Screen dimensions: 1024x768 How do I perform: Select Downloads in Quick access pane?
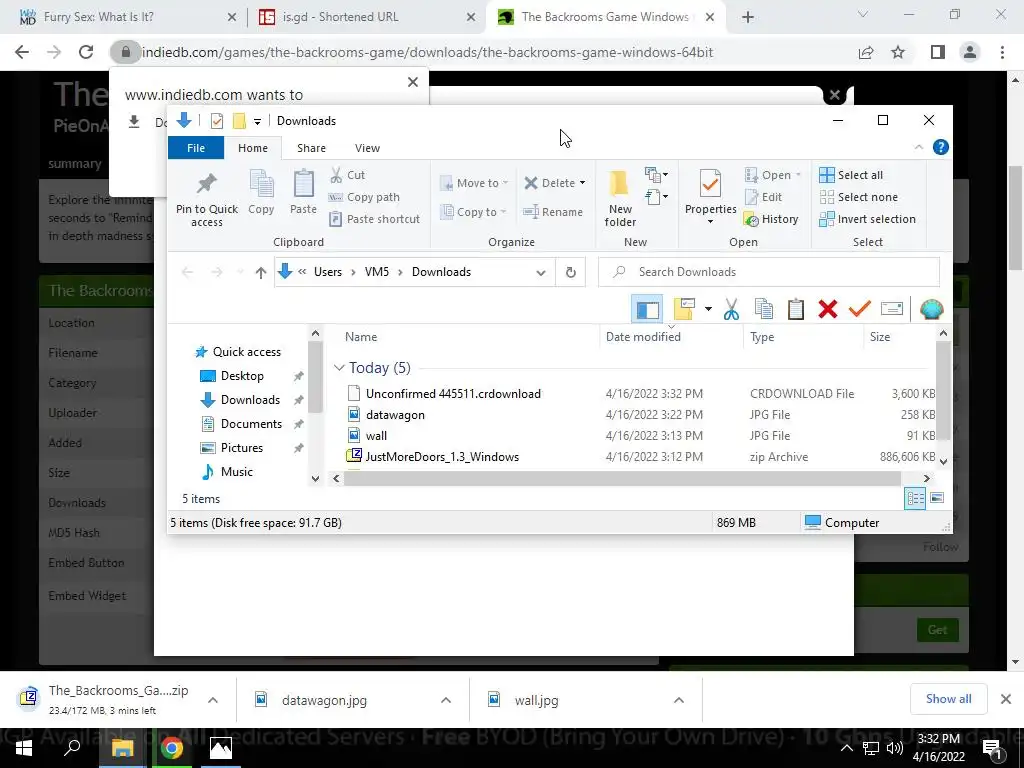250,400
